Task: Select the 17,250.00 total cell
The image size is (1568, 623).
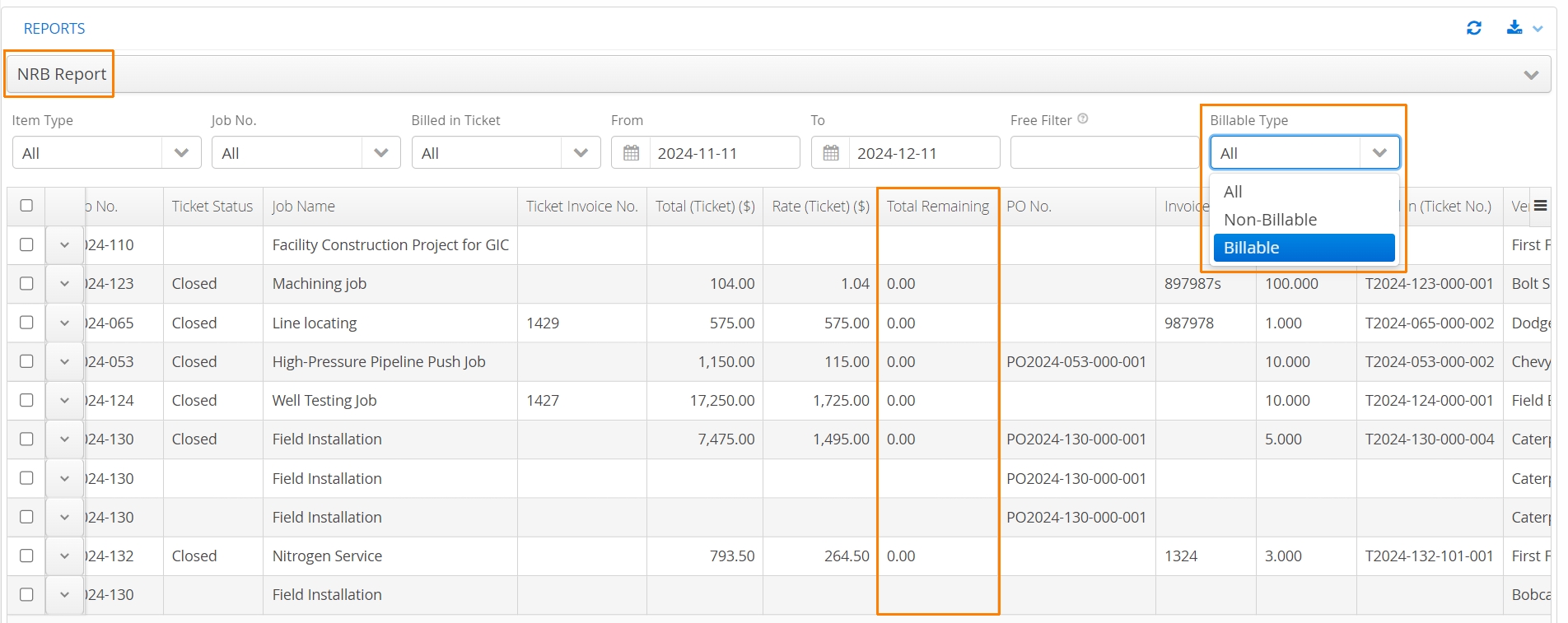Action: (705, 400)
